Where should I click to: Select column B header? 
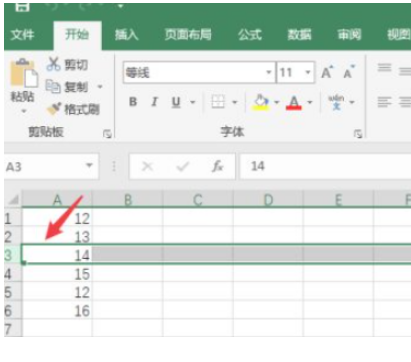[x=128, y=200]
